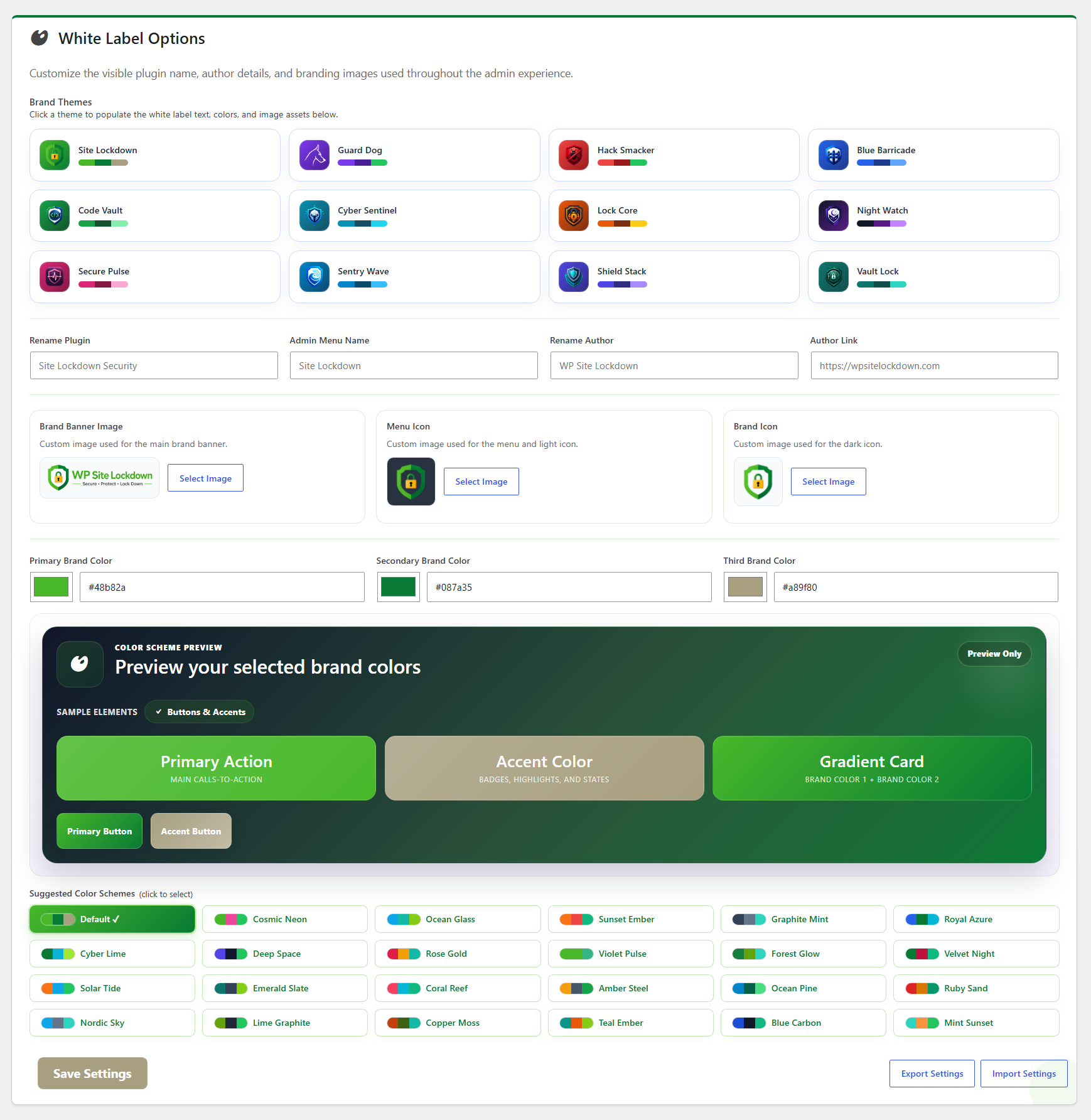Click the Brand Icon light shield thumbnail
The height and width of the screenshot is (1120, 1091).
(x=758, y=482)
